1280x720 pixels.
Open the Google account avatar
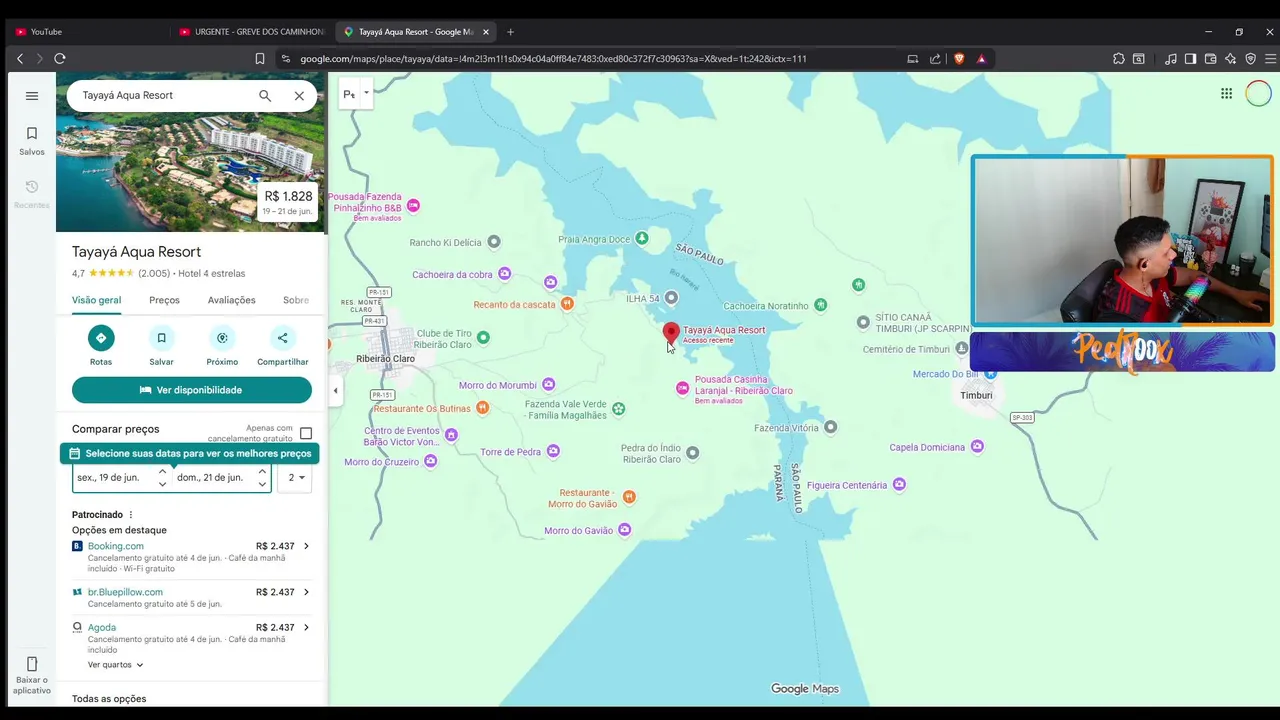1258,94
